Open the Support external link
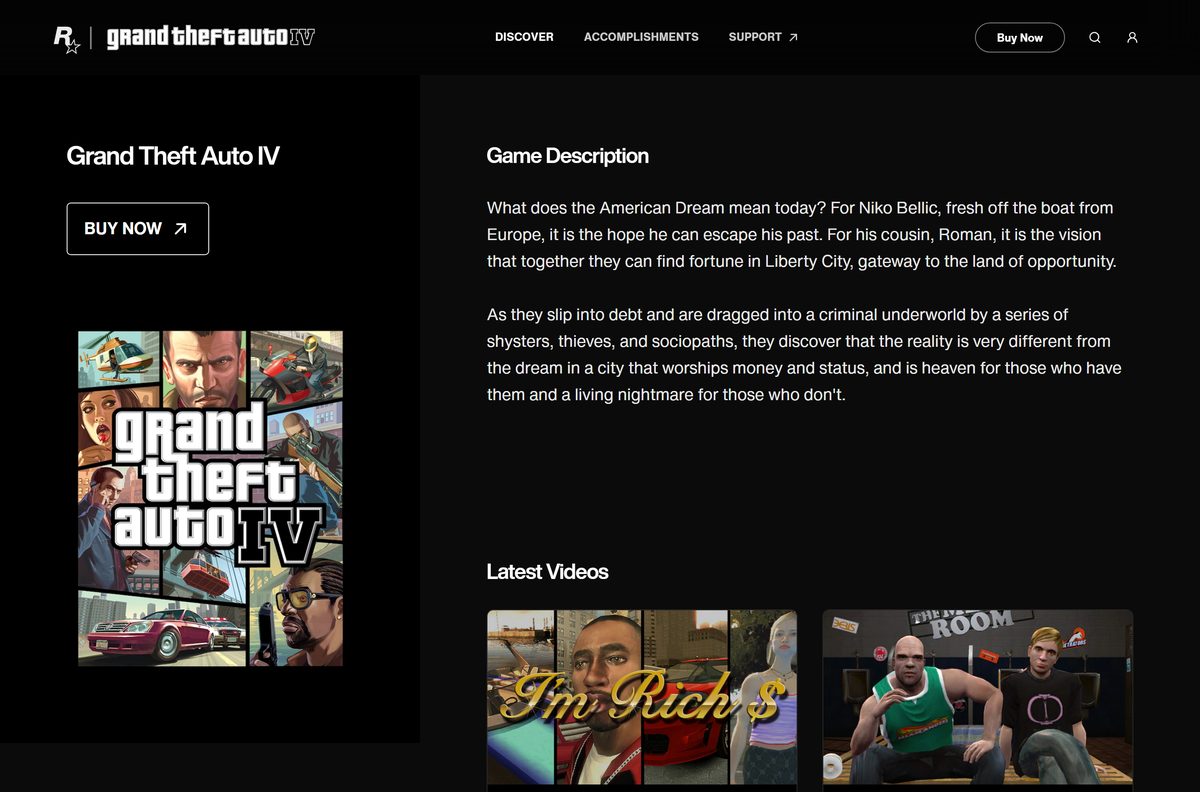Viewport: 1200px width, 792px height. point(763,37)
